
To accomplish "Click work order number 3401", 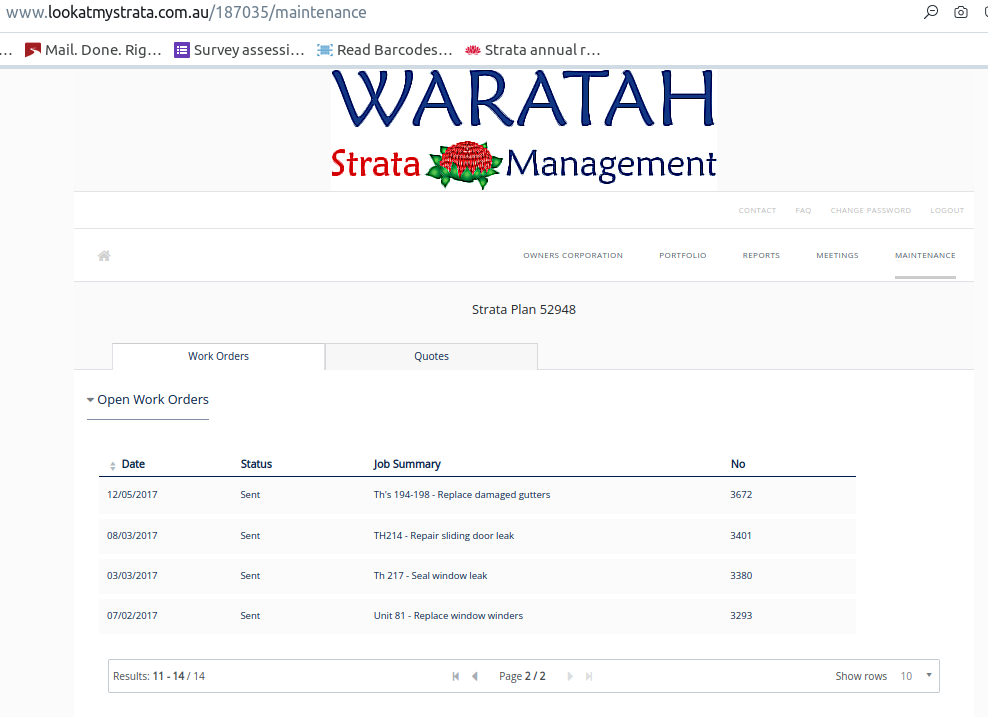I will [741, 536].
